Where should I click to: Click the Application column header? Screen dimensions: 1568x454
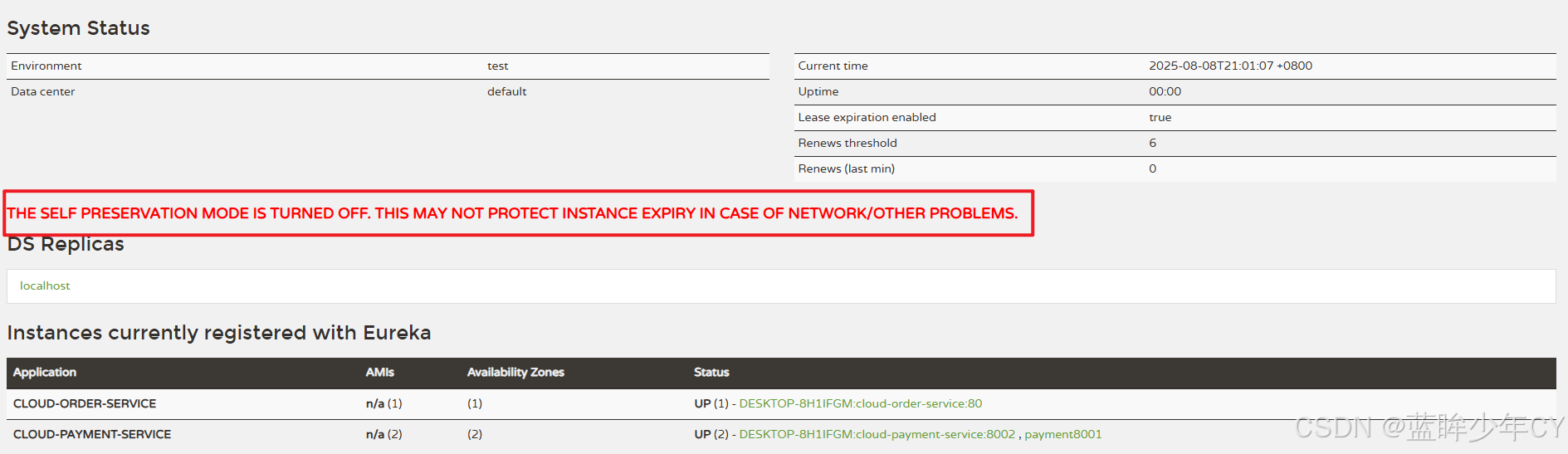tap(45, 372)
